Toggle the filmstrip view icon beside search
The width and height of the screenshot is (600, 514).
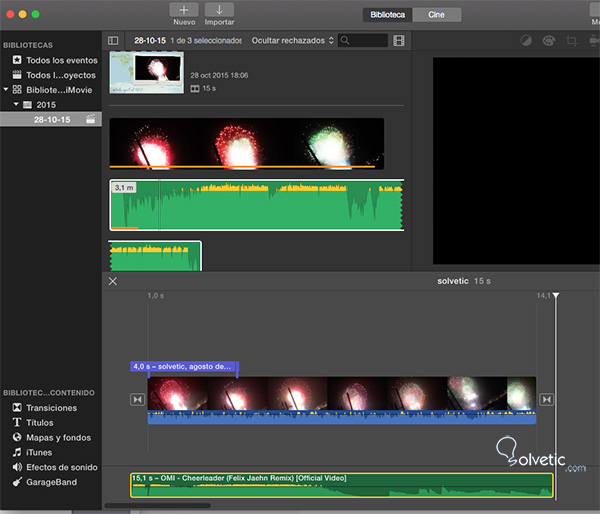pos(400,41)
